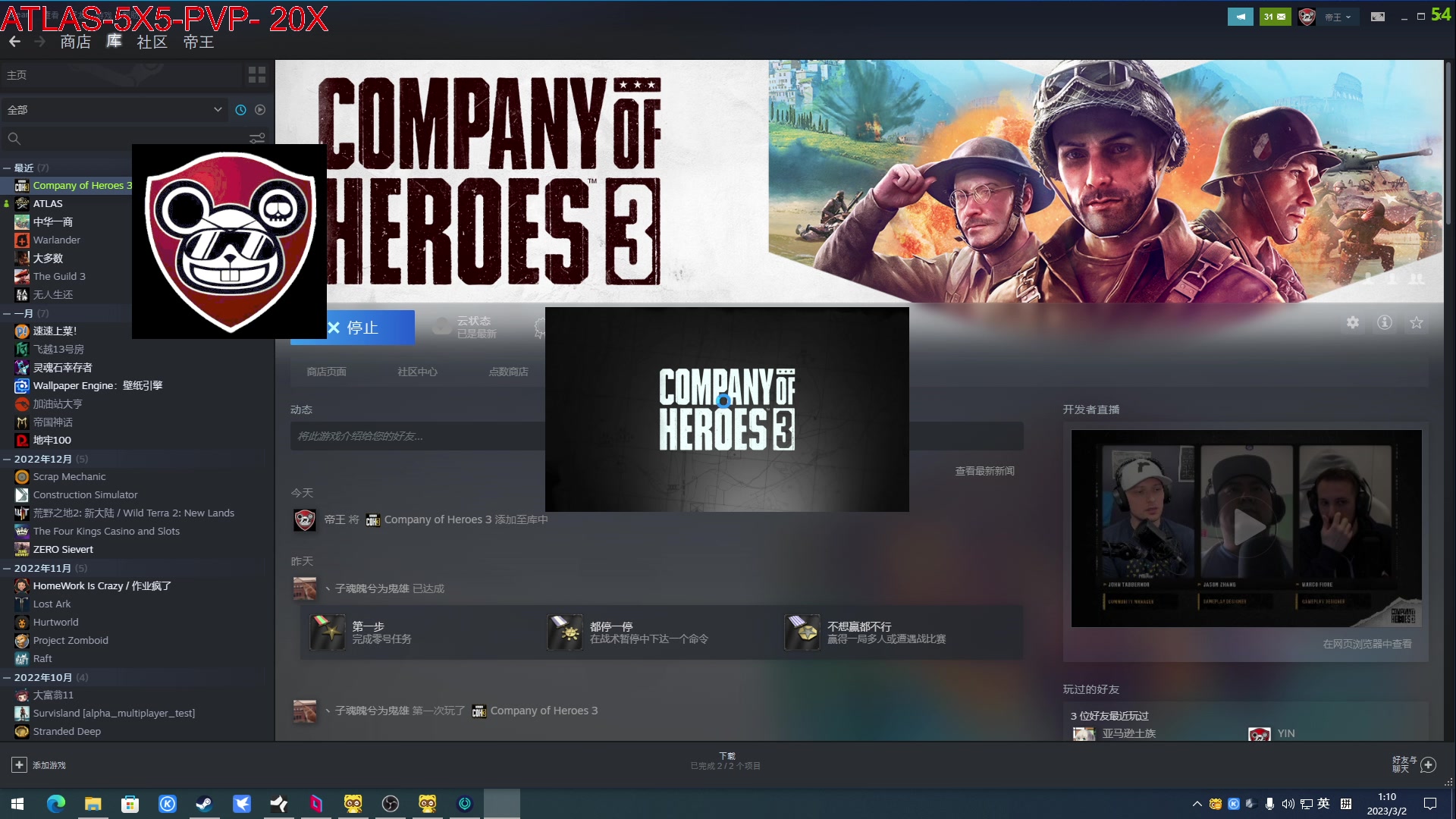The height and width of the screenshot is (819, 1456).
Task: Collapse the 2022年11月 games group
Action: pyautogui.click(x=7, y=569)
